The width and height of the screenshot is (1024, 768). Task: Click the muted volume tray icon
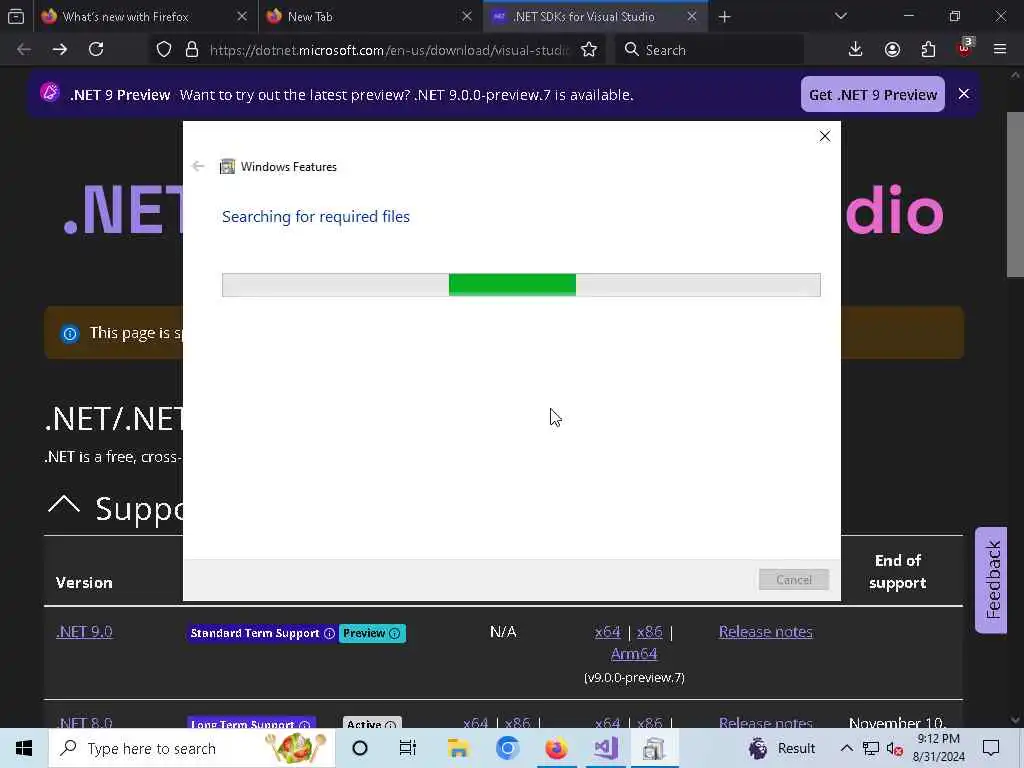click(895, 748)
